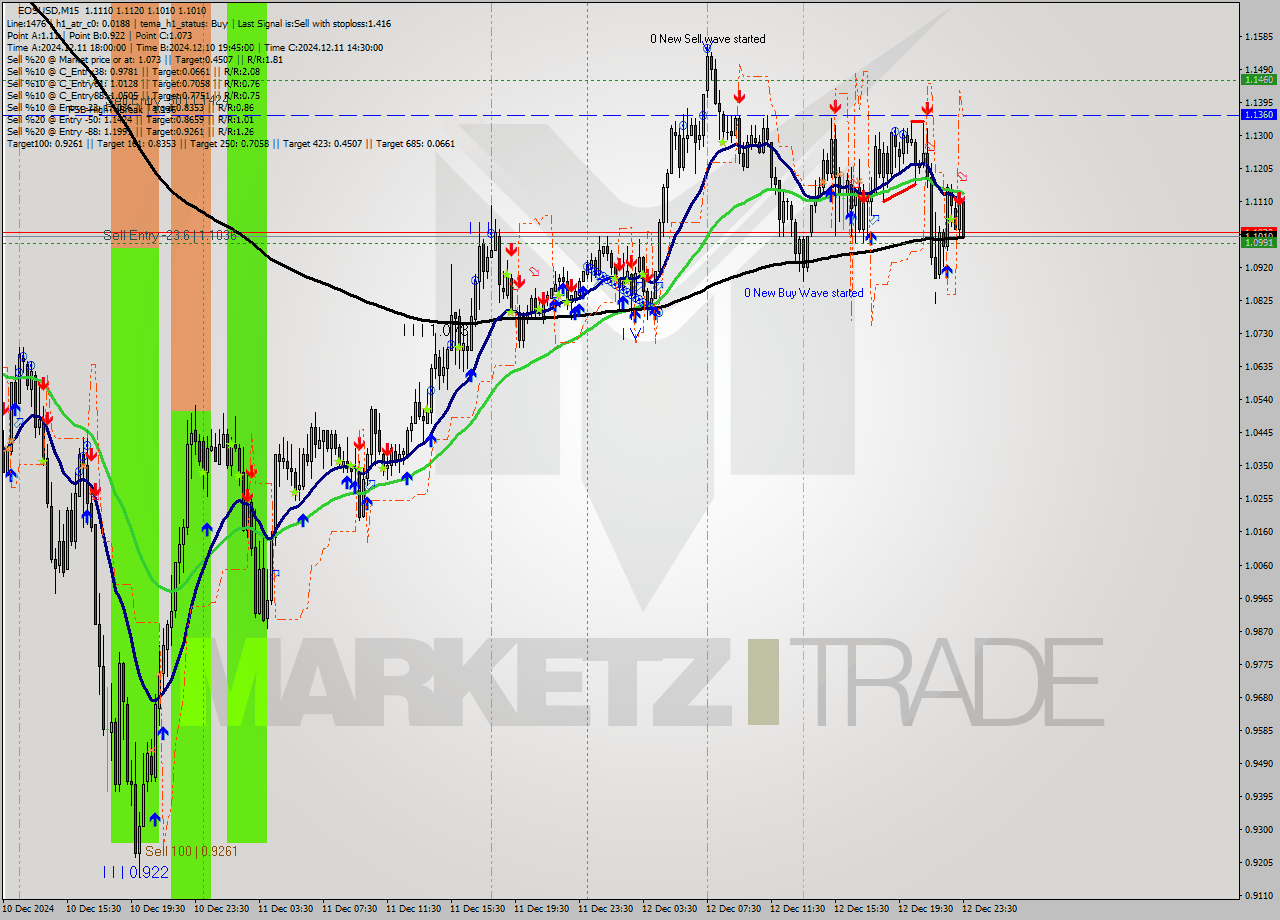
Task: Click the '11 Dec 23:30' time axis label
Action: pos(606,909)
